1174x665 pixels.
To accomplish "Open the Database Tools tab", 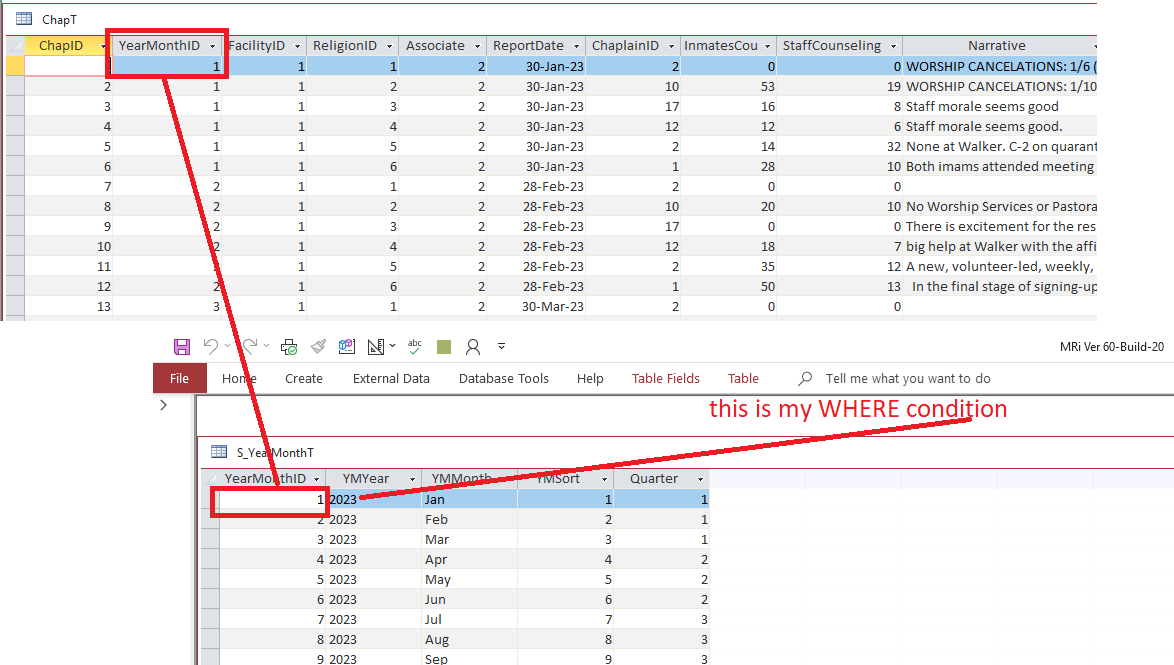I will pyautogui.click(x=501, y=378).
